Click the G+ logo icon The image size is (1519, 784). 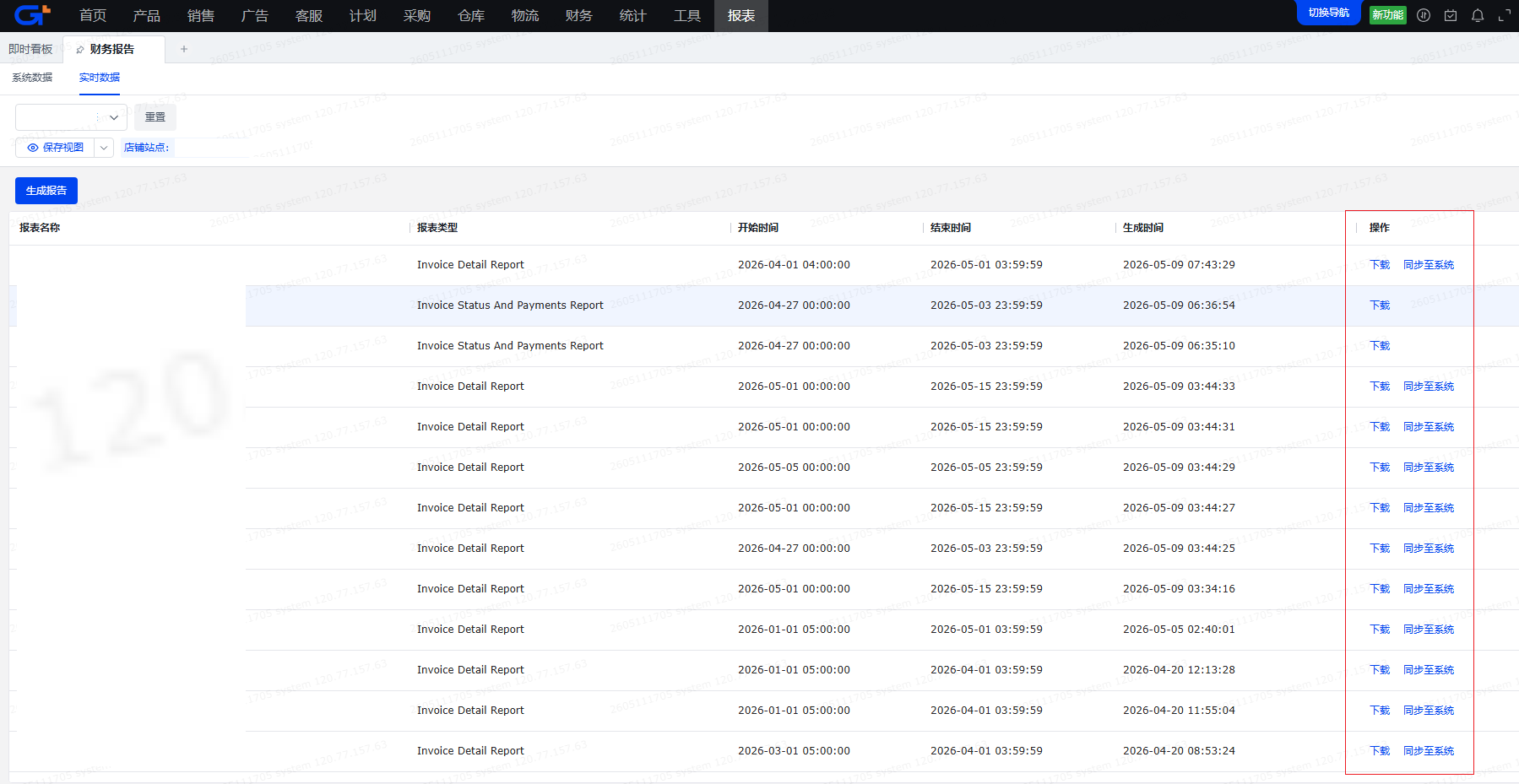click(x=32, y=14)
